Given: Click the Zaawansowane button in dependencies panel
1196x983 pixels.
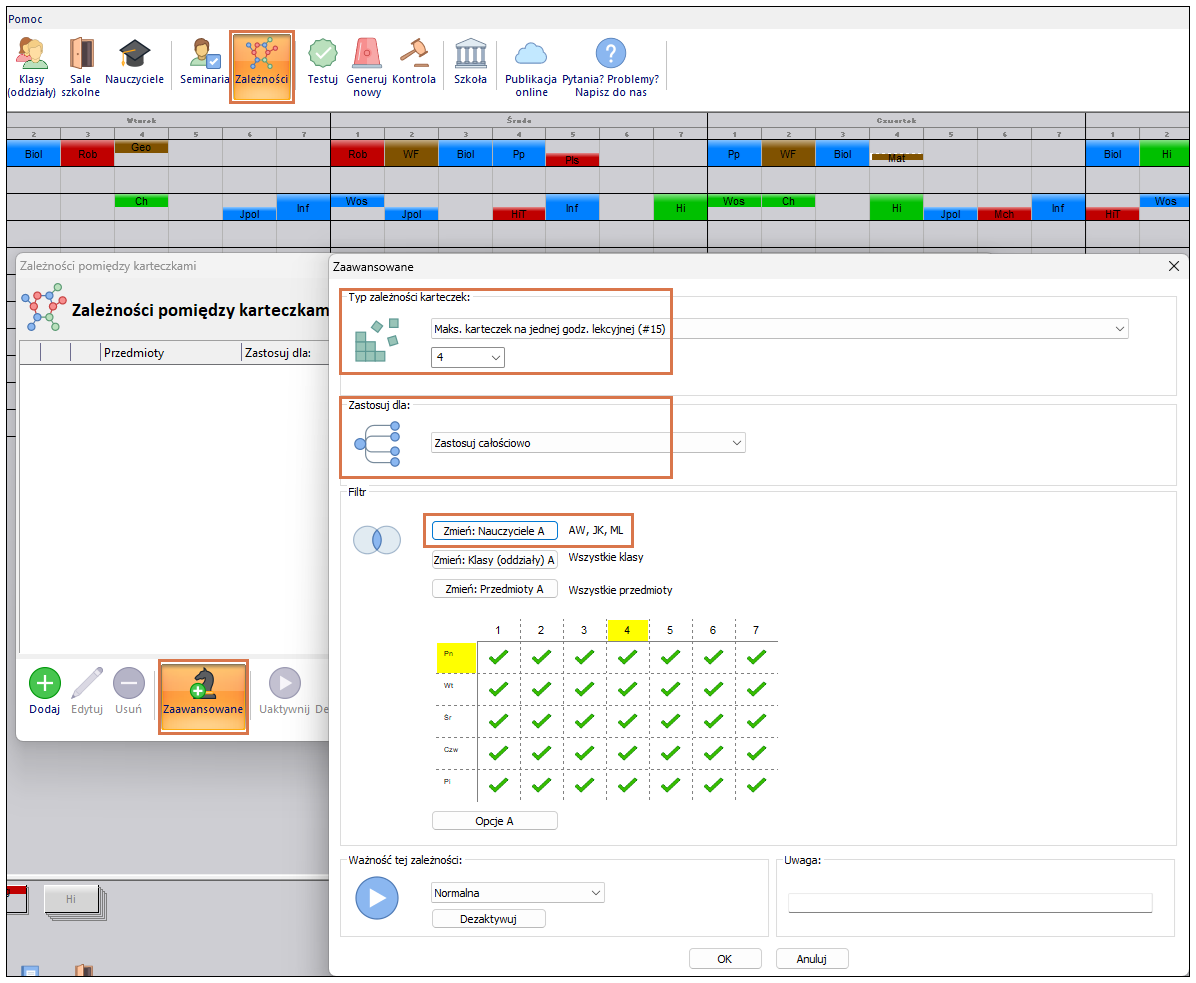Looking at the screenshot, I should pos(203,695).
